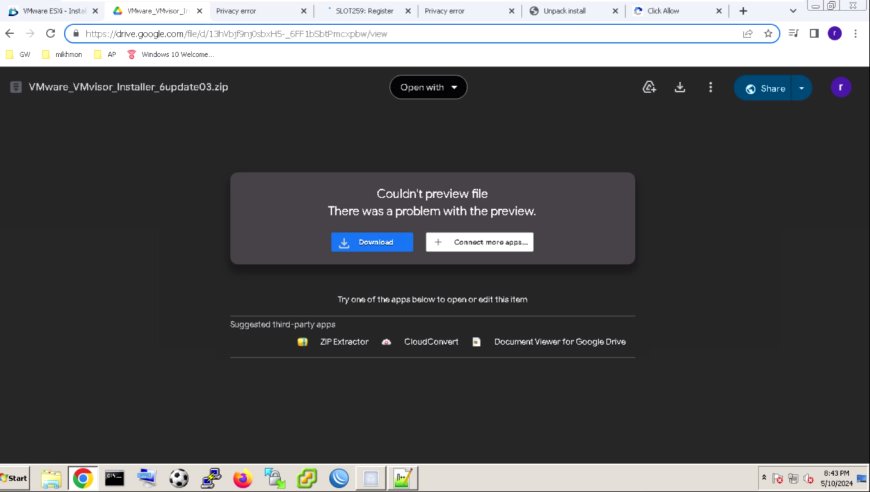870x492 pixels.
Task: Close the Unpack install tab
Action: point(615,11)
